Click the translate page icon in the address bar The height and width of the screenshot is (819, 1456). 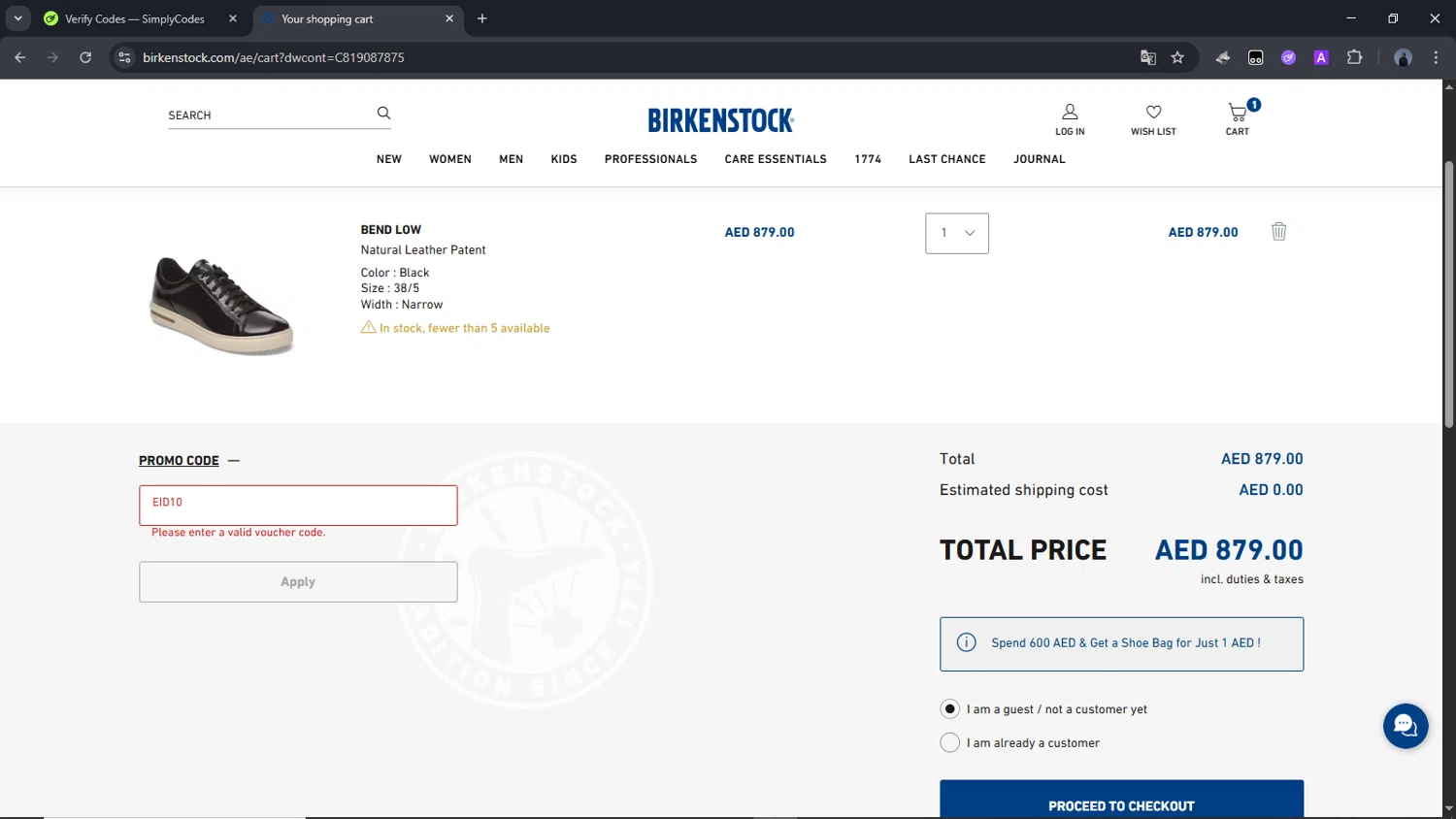1148,57
